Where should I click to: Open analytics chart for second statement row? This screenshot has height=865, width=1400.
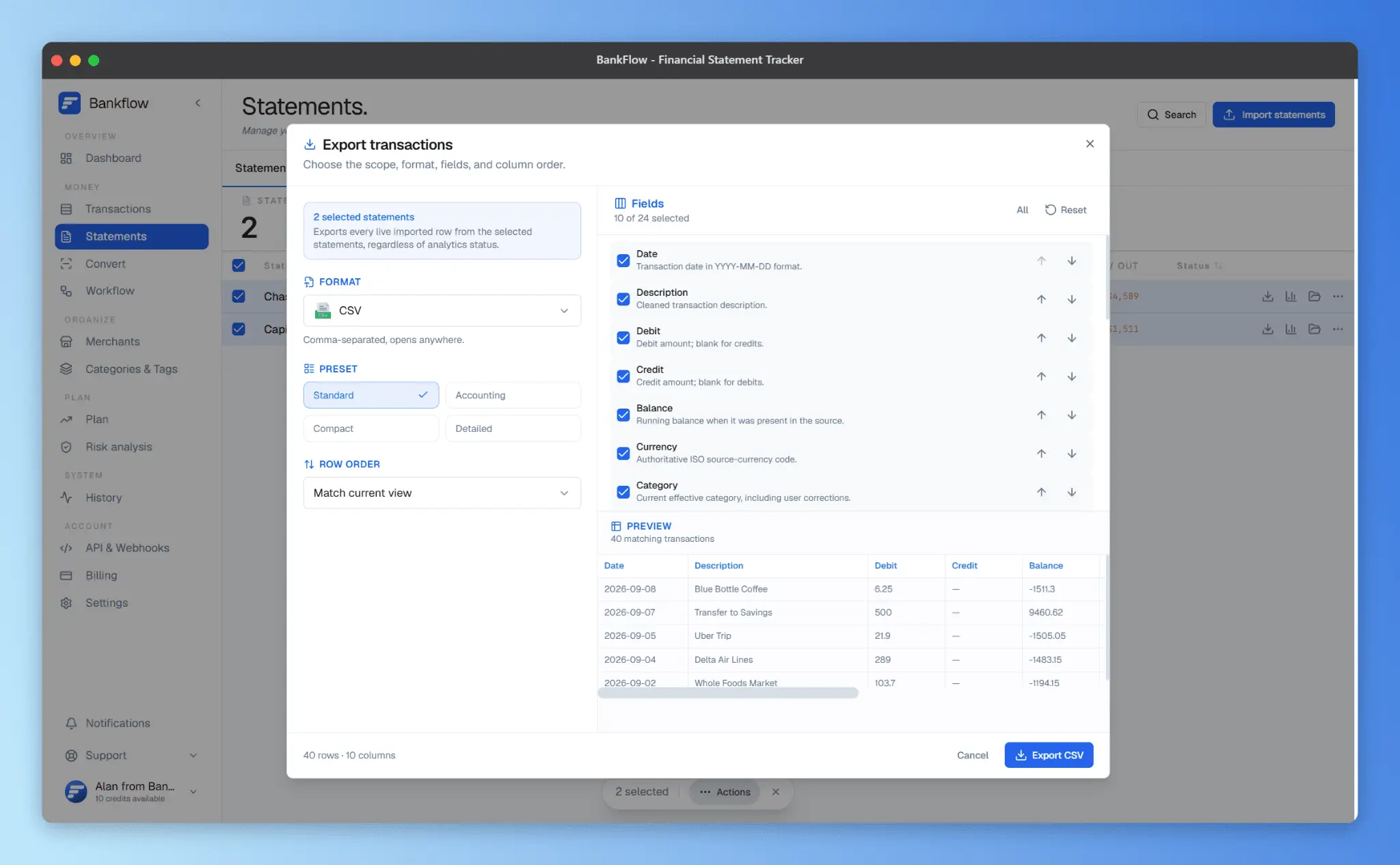point(1291,329)
